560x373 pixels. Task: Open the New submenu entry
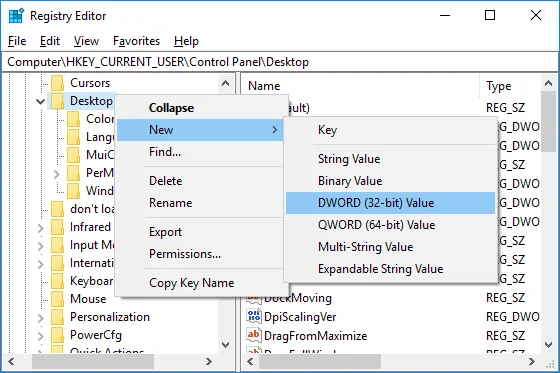point(200,130)
